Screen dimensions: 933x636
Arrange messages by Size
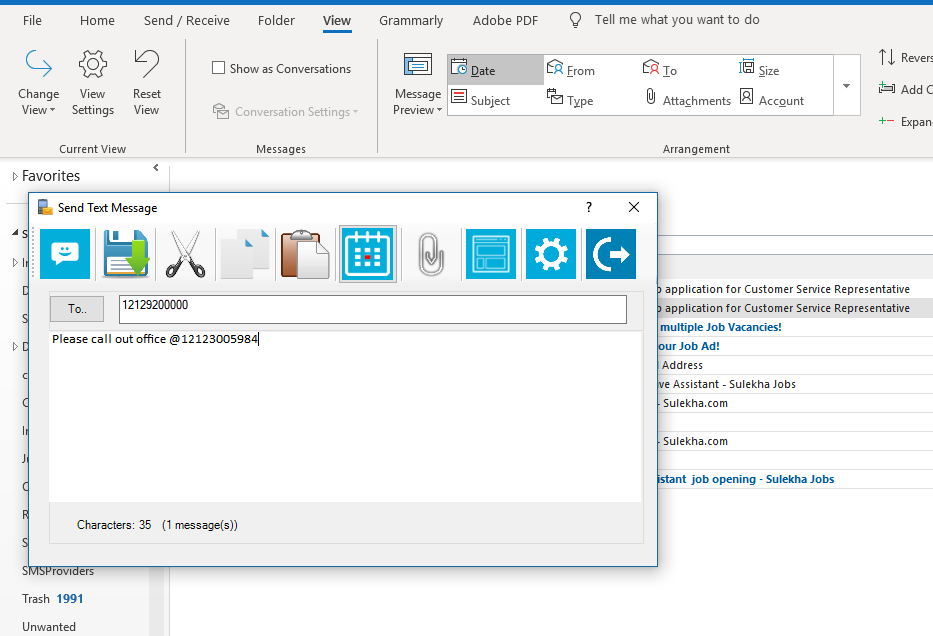[759, 70]
